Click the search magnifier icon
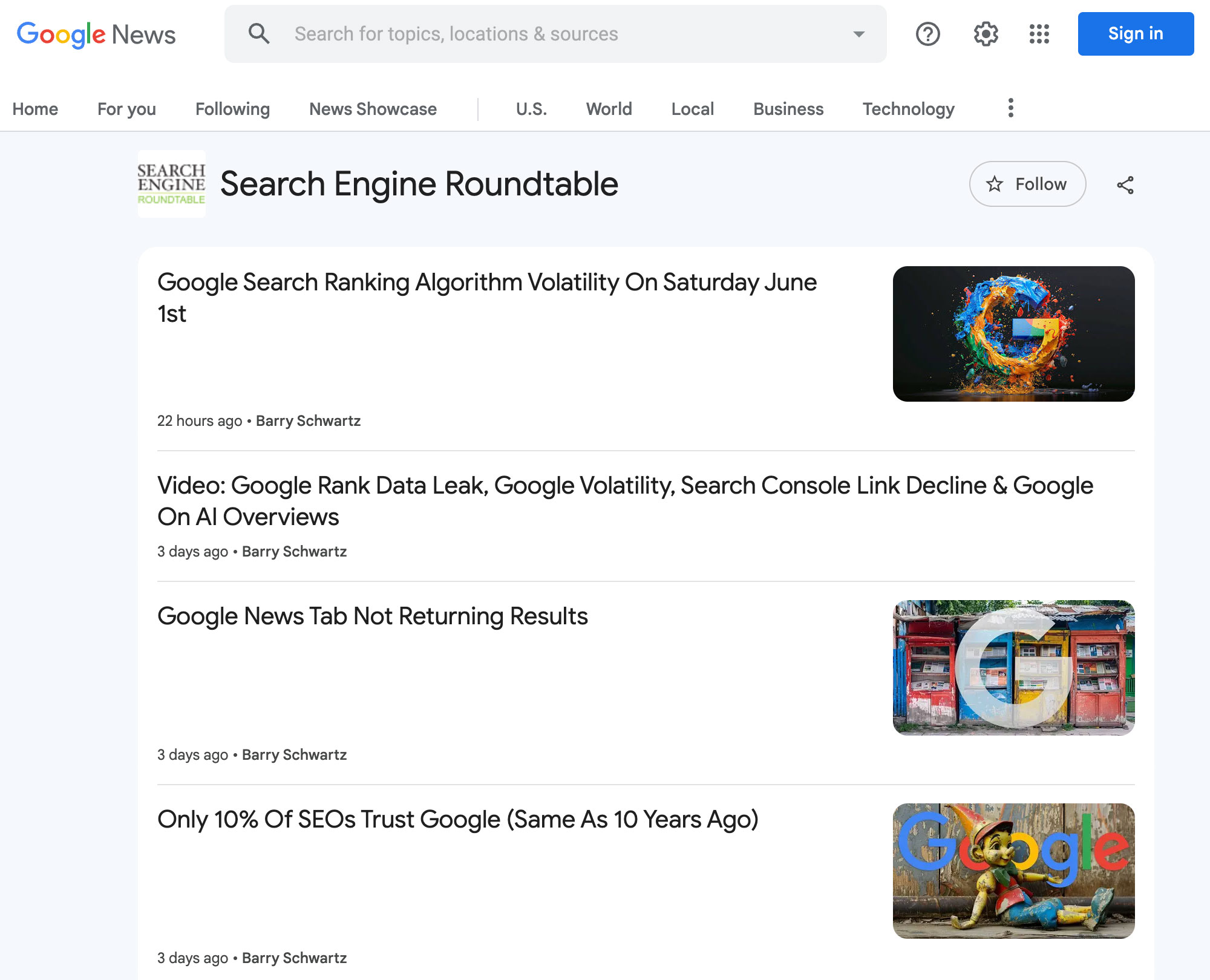This screenshot has width=1210, height=980. click(x=259, y=34)
